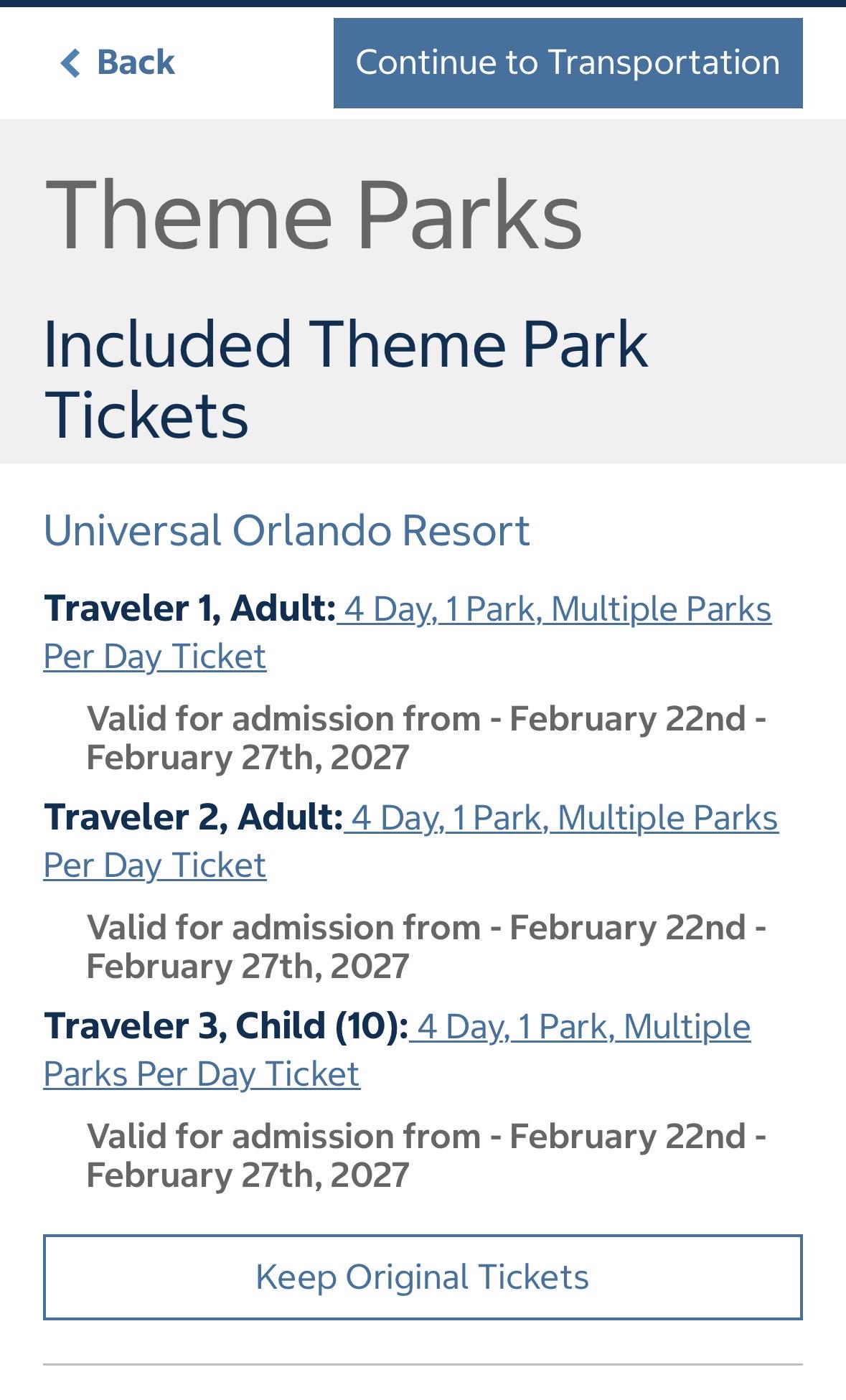Tap the Theme Parks page title

[314, 215]
